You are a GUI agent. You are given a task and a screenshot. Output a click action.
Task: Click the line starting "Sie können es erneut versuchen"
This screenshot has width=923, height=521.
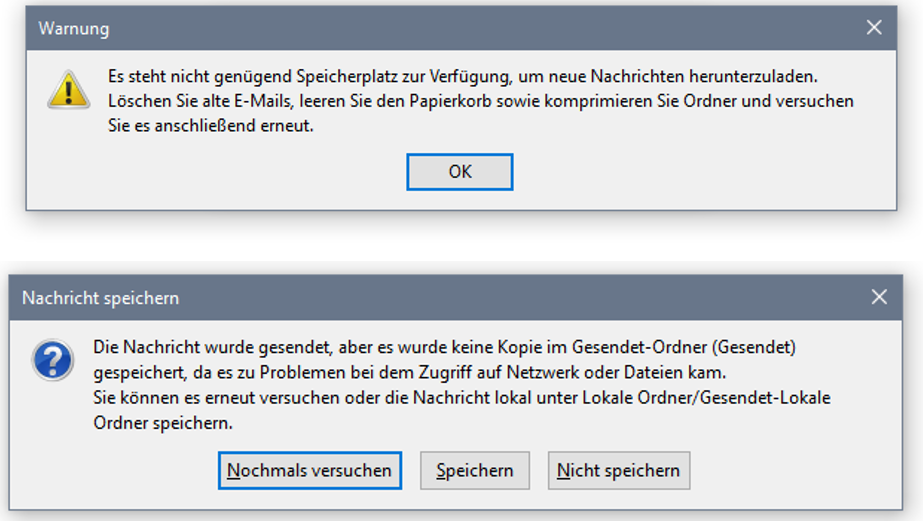tap(462, 398)
